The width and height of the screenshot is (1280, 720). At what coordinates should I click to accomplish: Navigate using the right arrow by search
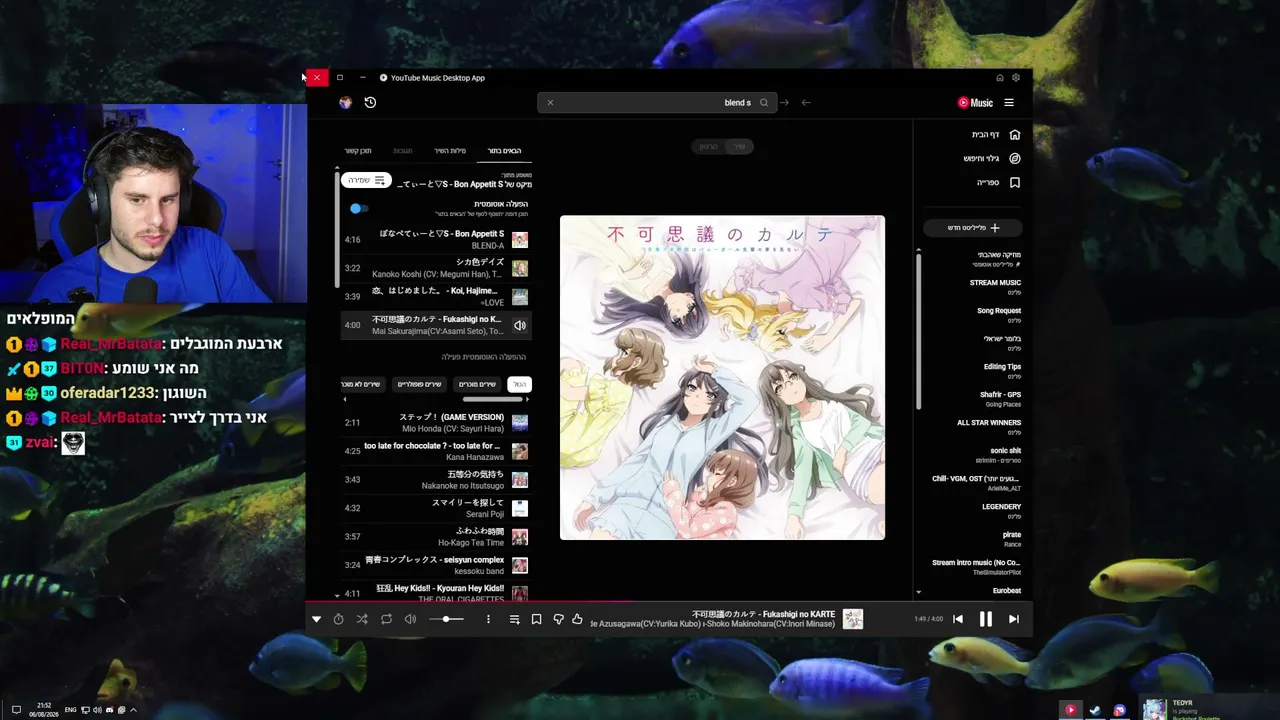(784, 102)
